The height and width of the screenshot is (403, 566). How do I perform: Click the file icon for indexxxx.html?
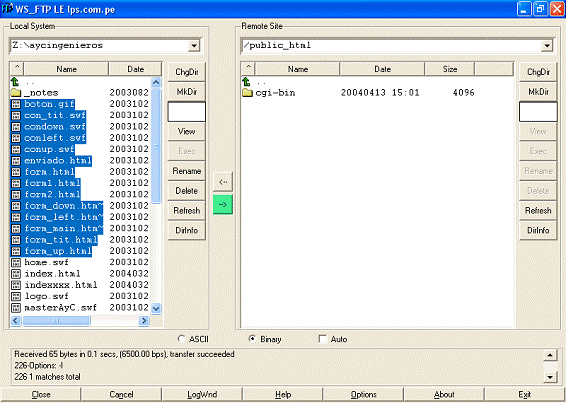pos(16,285)
